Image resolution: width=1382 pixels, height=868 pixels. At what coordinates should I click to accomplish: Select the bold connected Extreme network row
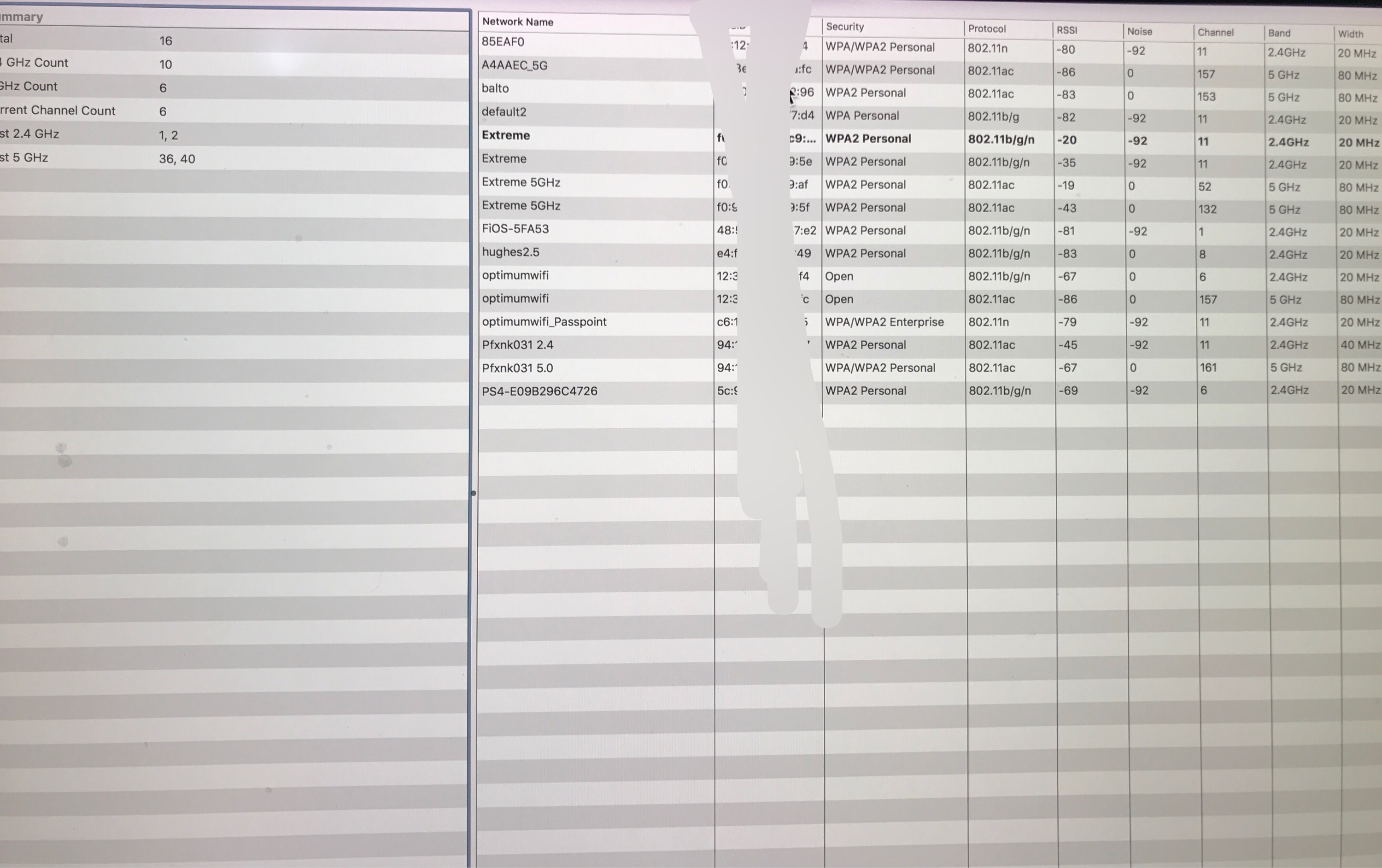coord(506,135)
